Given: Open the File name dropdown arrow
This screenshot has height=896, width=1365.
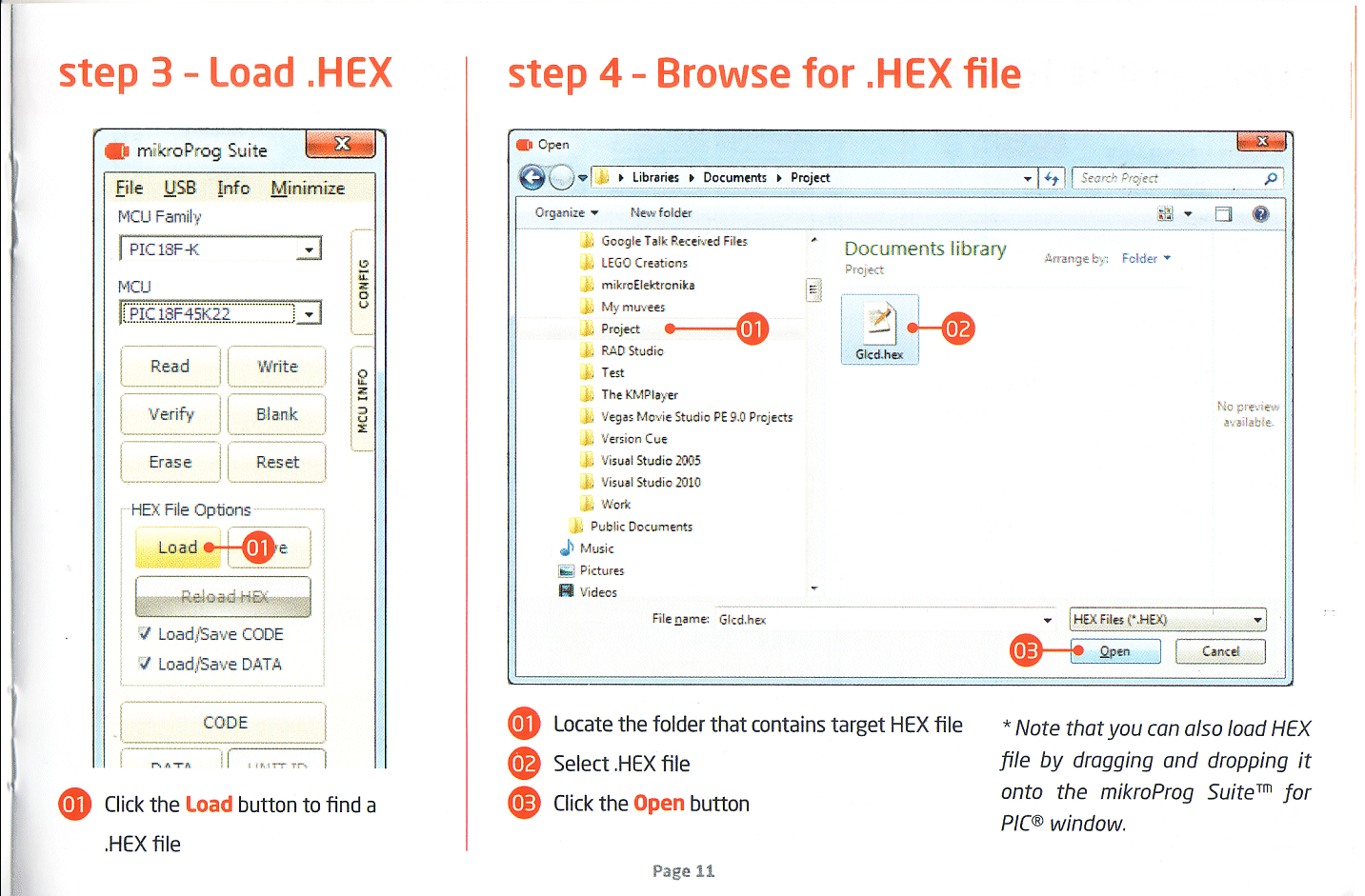Looking at the screenshot, I should (x=1048, y=620).
